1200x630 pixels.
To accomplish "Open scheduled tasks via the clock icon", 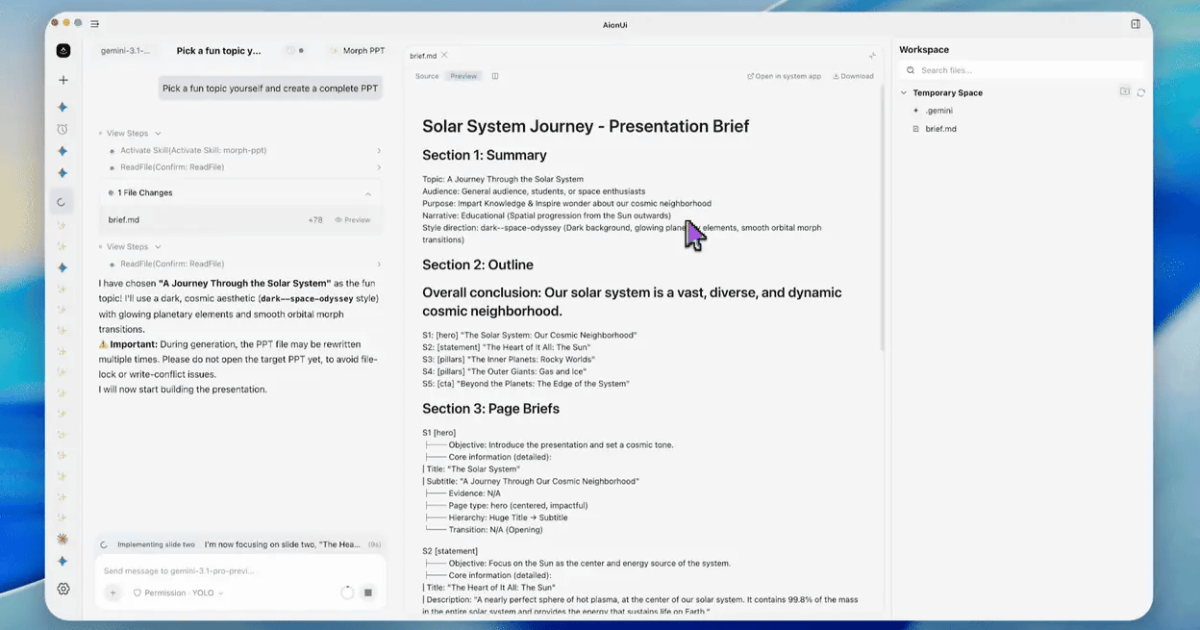I will click(63, 129).
